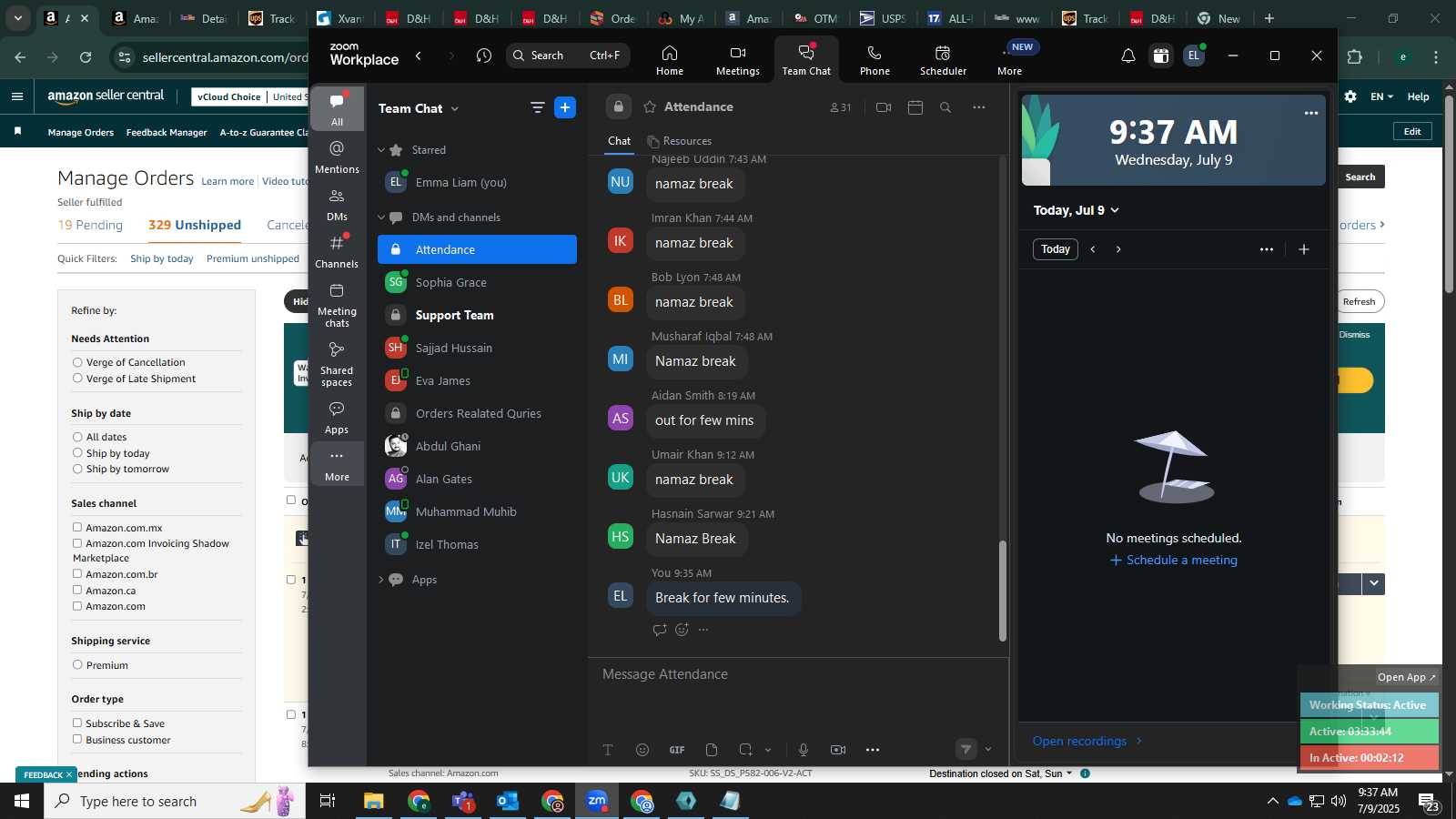The height and width of the screenshot is (819, 1456).
Task: Open Shared spaces in the sidebar
Action: [337, 364]
